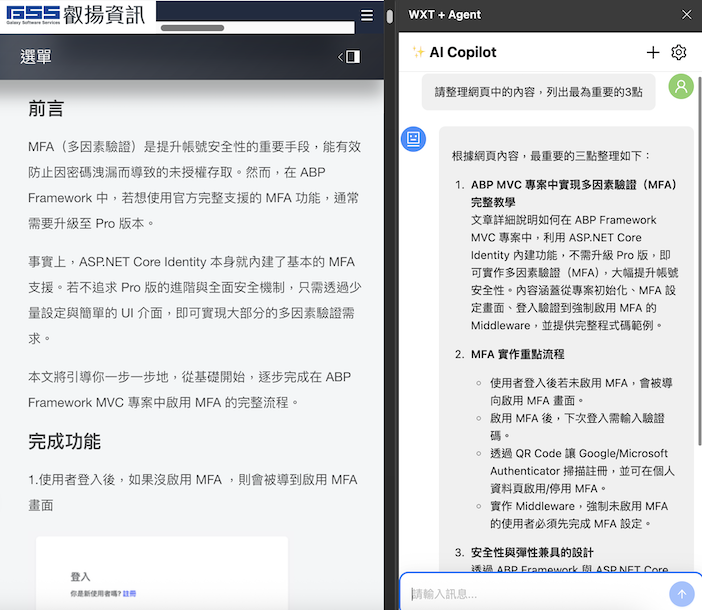The height and width of the screenshot is (610, 702).
Task: Click the user message bubble 請整理網頁中的內容
Action: (539, 92)
